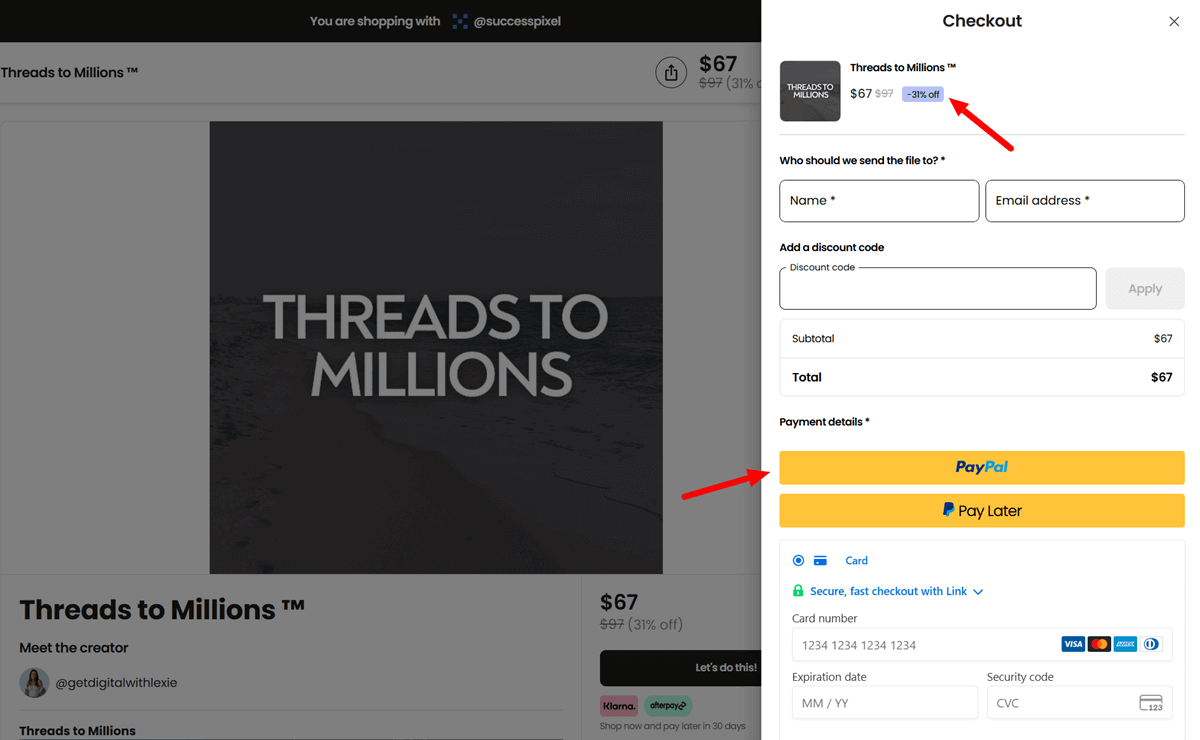This screenshot has height=740, width=1200.
Task: Select the Card payment method tab
Action: click(856, 560)
